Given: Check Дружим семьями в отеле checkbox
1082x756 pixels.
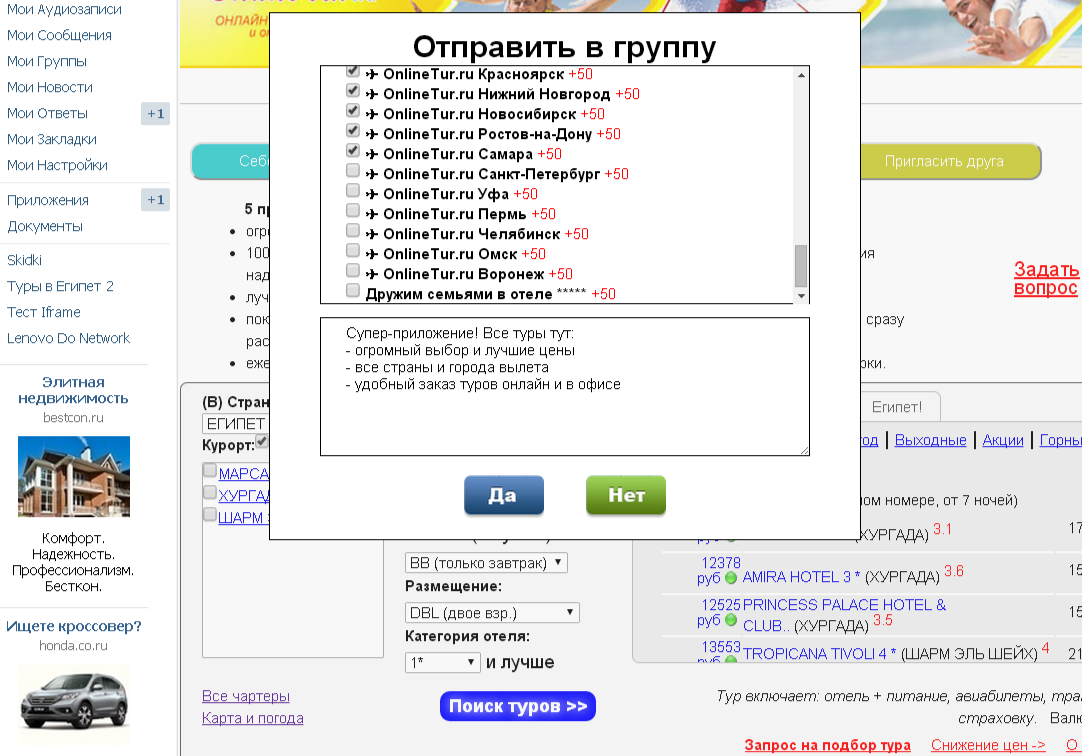Looking at the screenshot, I should point(353,290).
